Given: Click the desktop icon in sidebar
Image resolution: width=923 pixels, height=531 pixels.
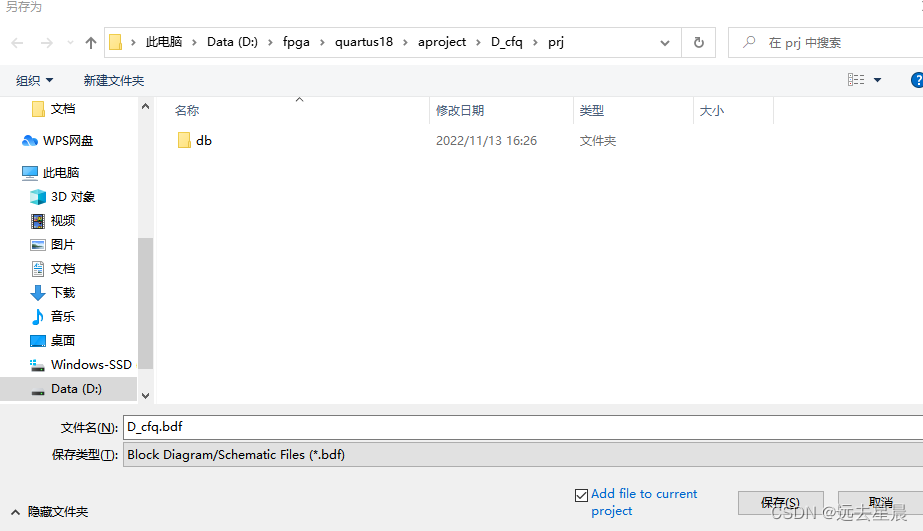Looking at the screenshot, I should coord(38,341).
